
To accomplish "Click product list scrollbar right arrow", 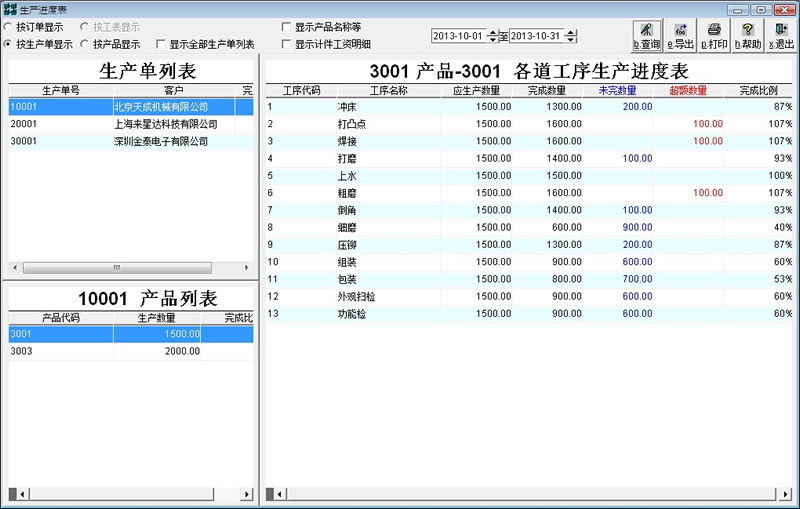I will 247,494.
